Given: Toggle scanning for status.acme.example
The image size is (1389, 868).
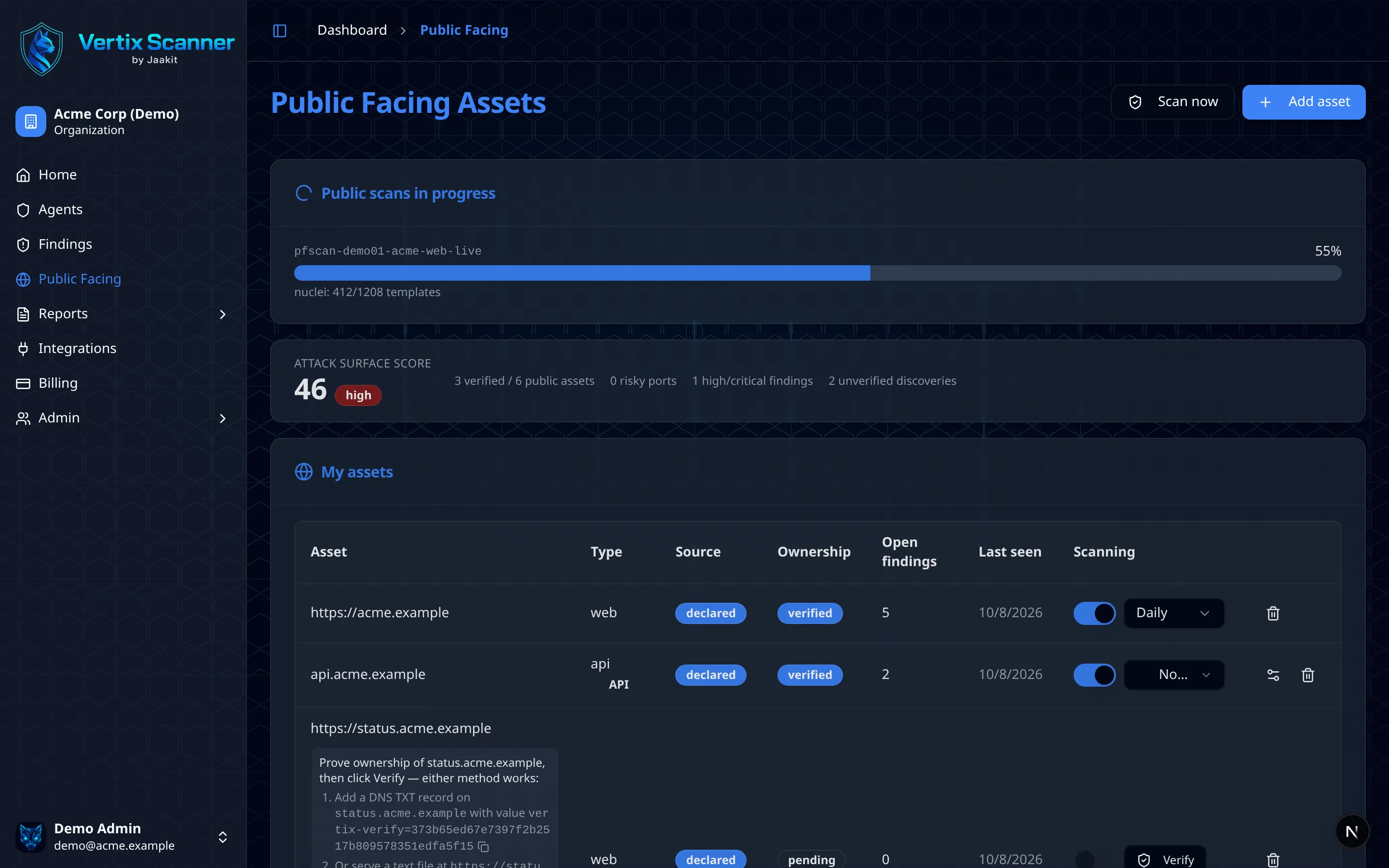Looking at the screenshot, I should [1094, 859].
